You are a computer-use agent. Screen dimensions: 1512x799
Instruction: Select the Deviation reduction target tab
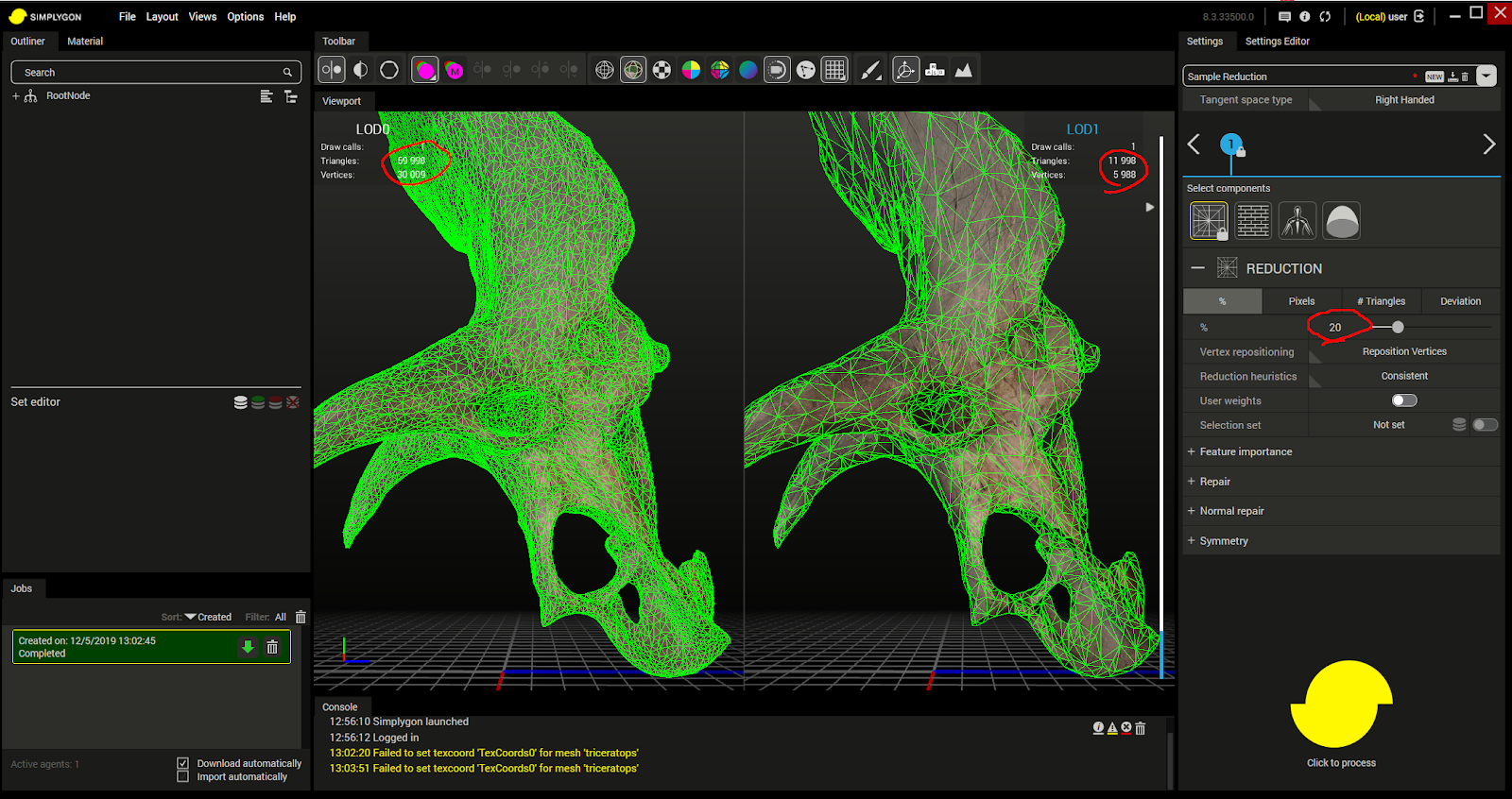pos(1460,301)
